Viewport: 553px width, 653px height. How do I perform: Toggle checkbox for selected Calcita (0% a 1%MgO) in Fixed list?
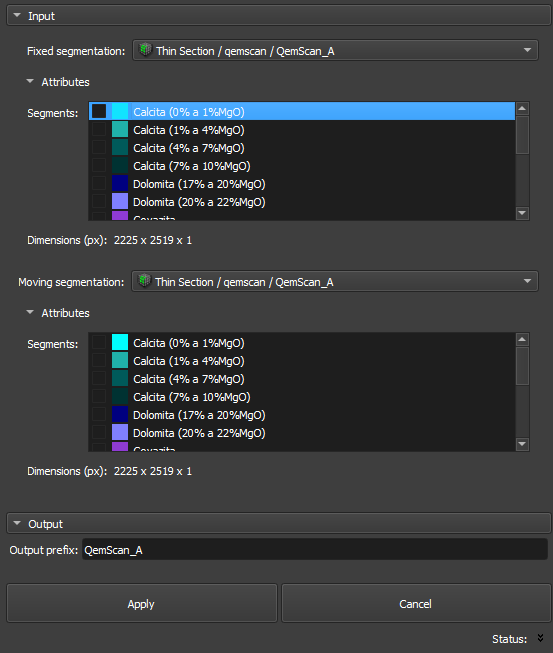tap(99, 111)
